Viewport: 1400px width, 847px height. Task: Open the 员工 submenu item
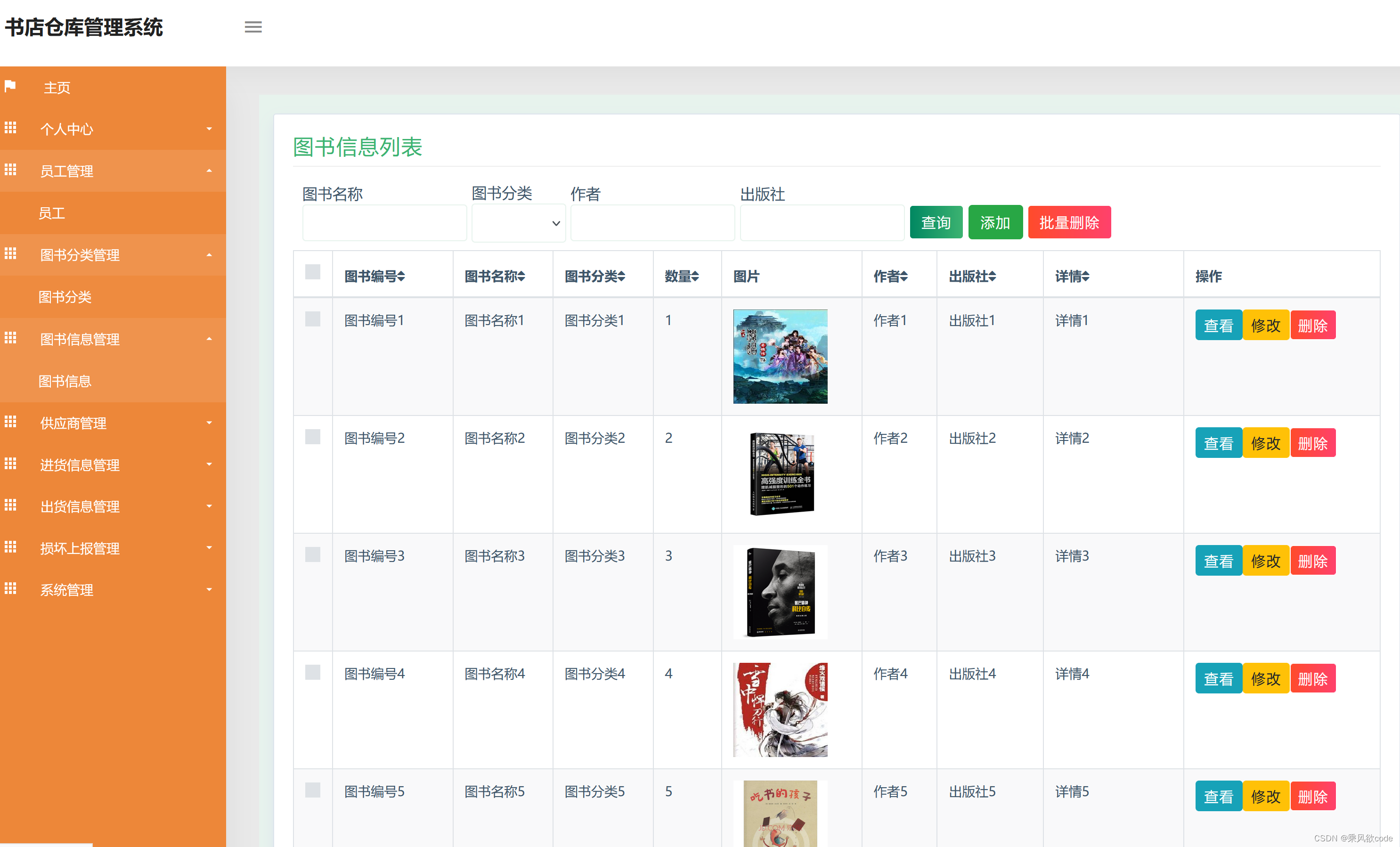pyautogui.click(x=52, y=212)
